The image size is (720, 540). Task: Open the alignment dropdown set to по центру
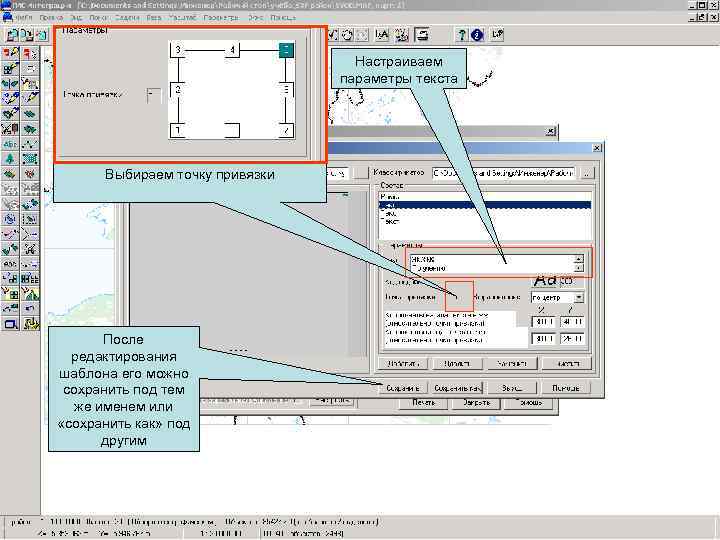coord(579,298)
